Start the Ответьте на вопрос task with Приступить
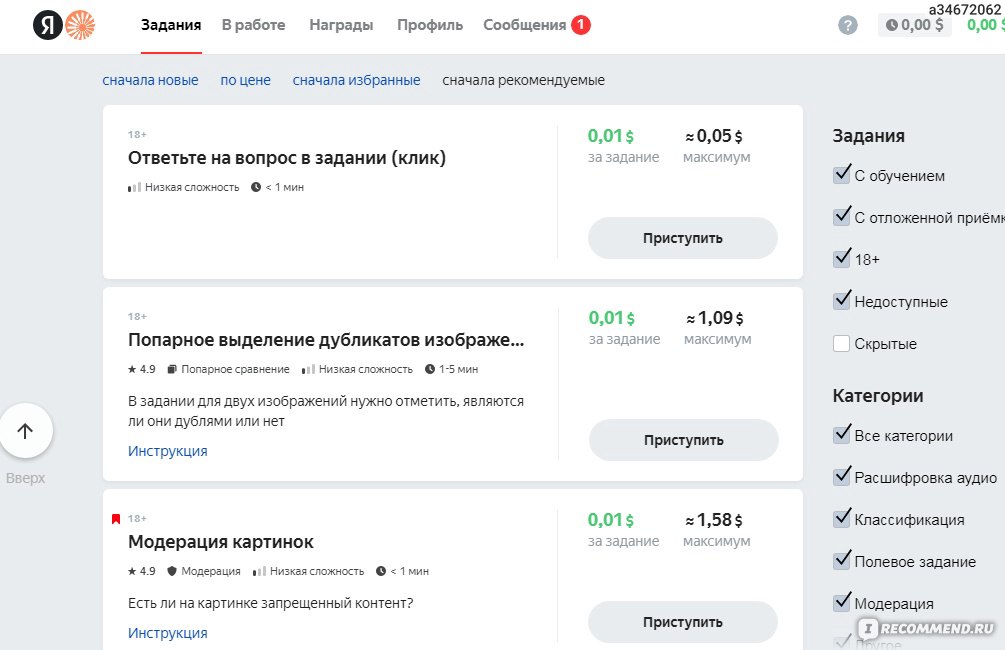This screenshot has width=1005, height=650. click(x=683, y=238)
